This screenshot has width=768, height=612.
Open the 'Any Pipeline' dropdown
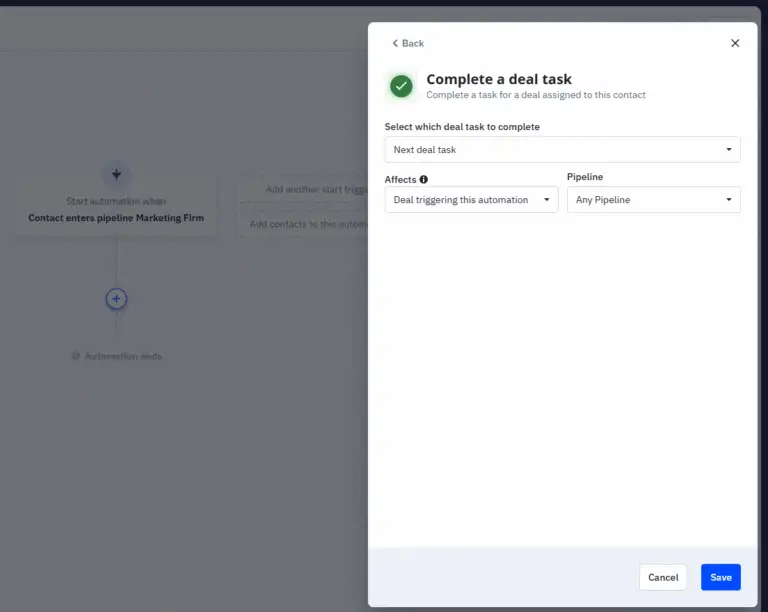pyautogui.click(x=653, y=200)
